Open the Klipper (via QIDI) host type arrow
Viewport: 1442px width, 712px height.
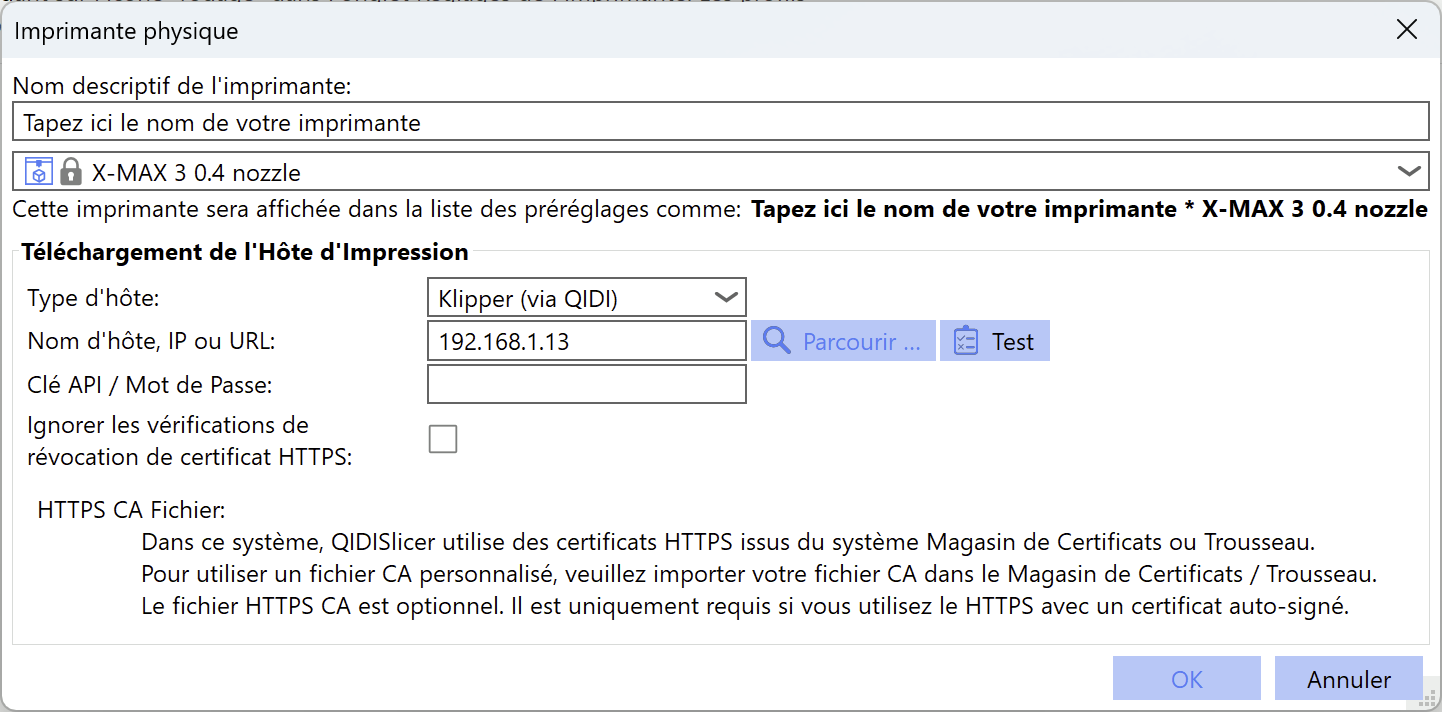point(726,297)
